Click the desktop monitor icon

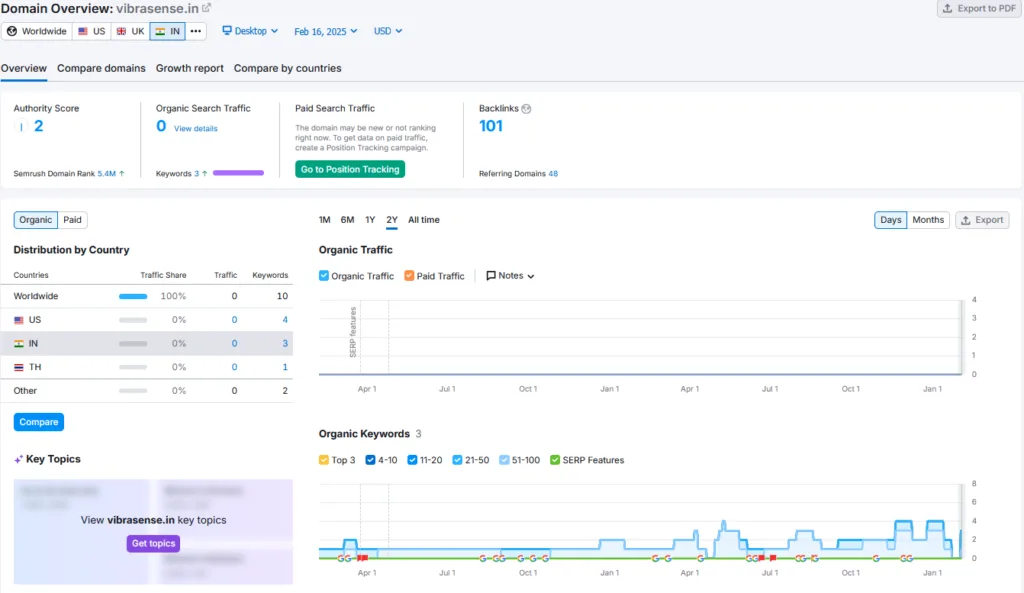pyautogui.click(x=227, y=31)
